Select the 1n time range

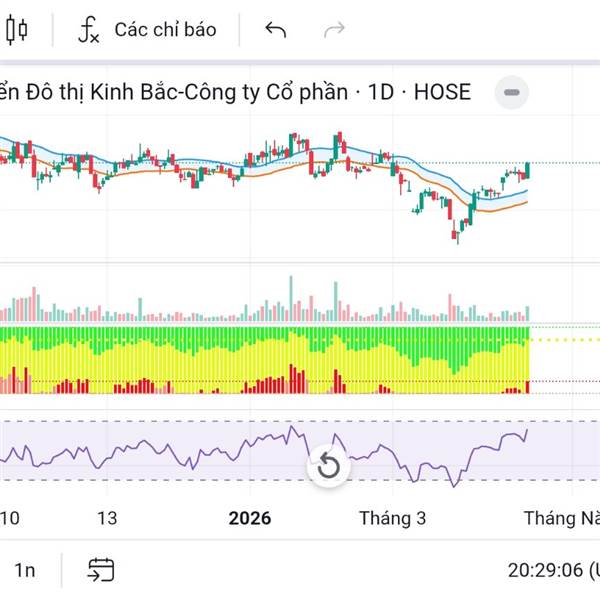coord(25,570)
